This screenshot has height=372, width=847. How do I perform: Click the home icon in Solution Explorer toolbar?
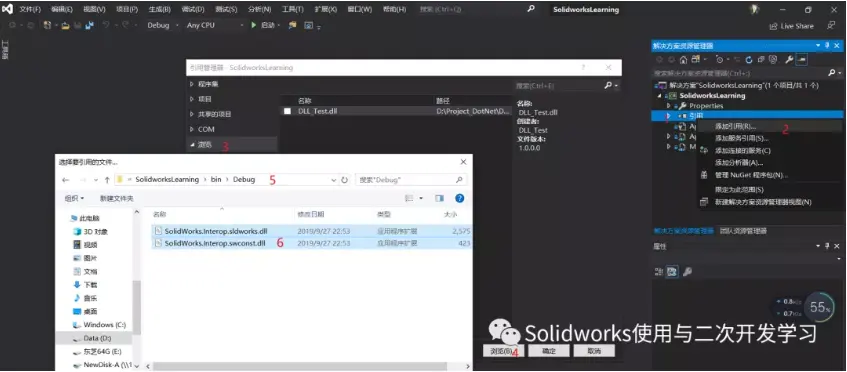pos(683,59)
